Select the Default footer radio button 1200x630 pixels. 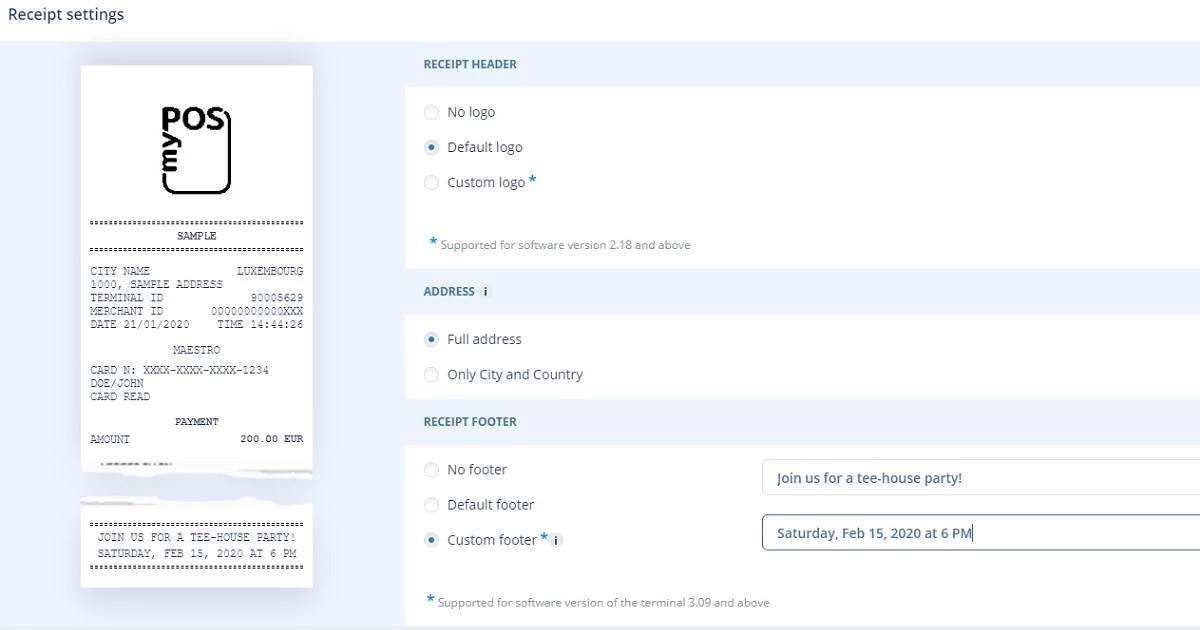click(431, 504)
